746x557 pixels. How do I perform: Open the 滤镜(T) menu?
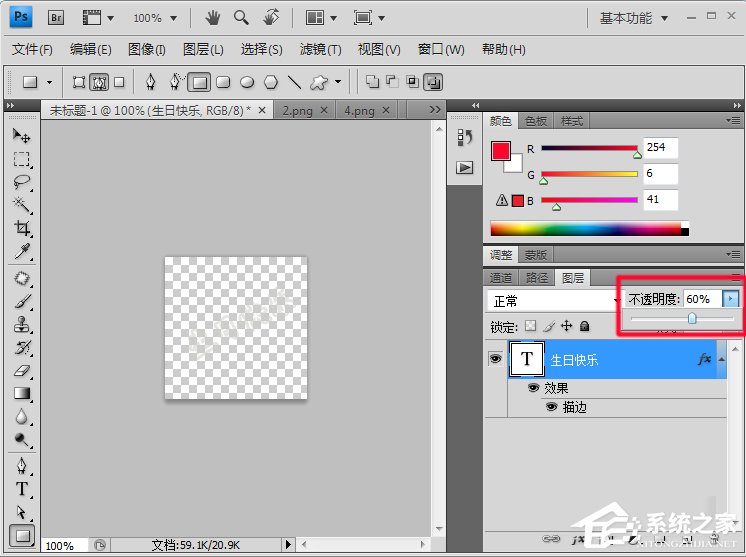(x=320, y=49)
